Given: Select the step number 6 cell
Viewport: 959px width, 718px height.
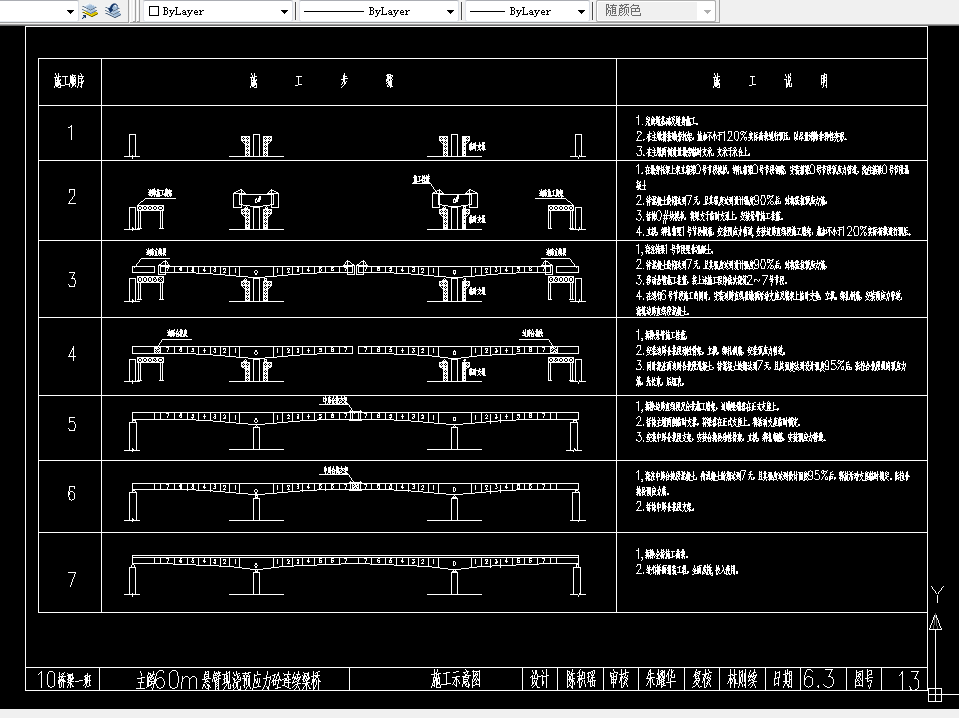Looking at the screenshot, I should pyautogui.click(x=70, y=496).
